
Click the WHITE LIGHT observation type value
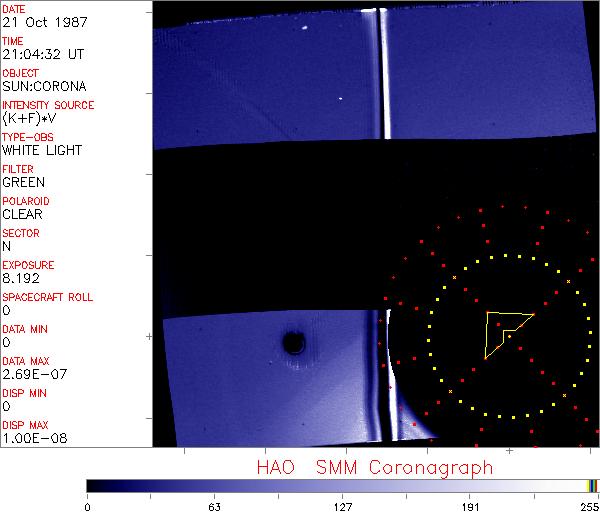[x=42, y=151]
